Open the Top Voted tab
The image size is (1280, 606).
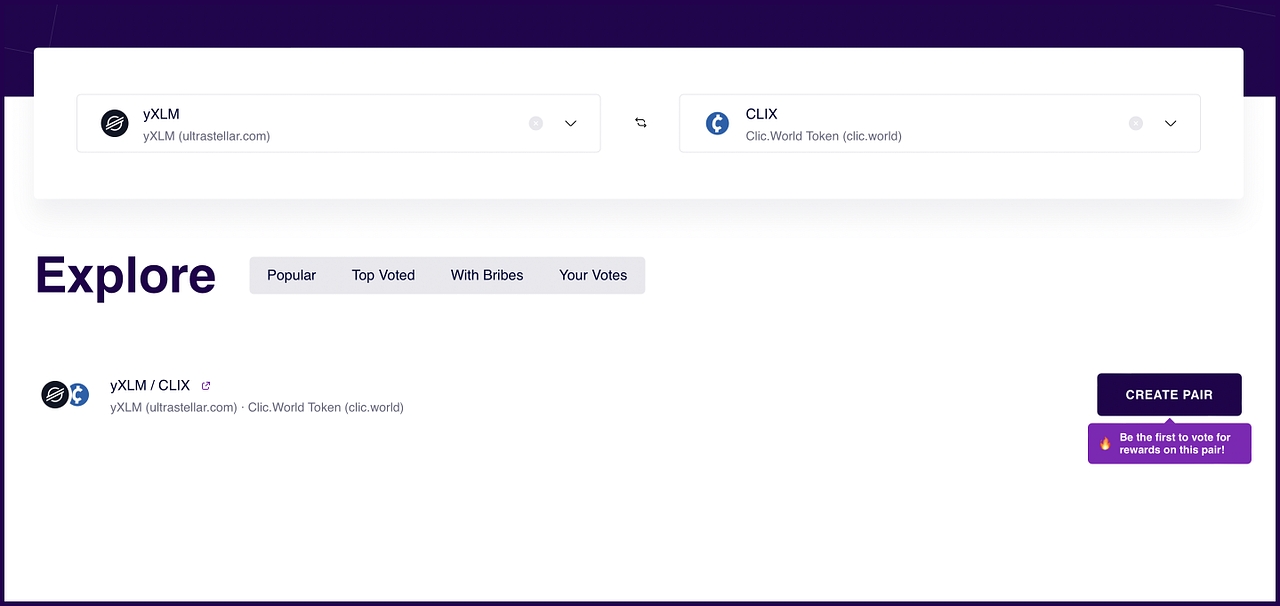click(x=383, y=275)
